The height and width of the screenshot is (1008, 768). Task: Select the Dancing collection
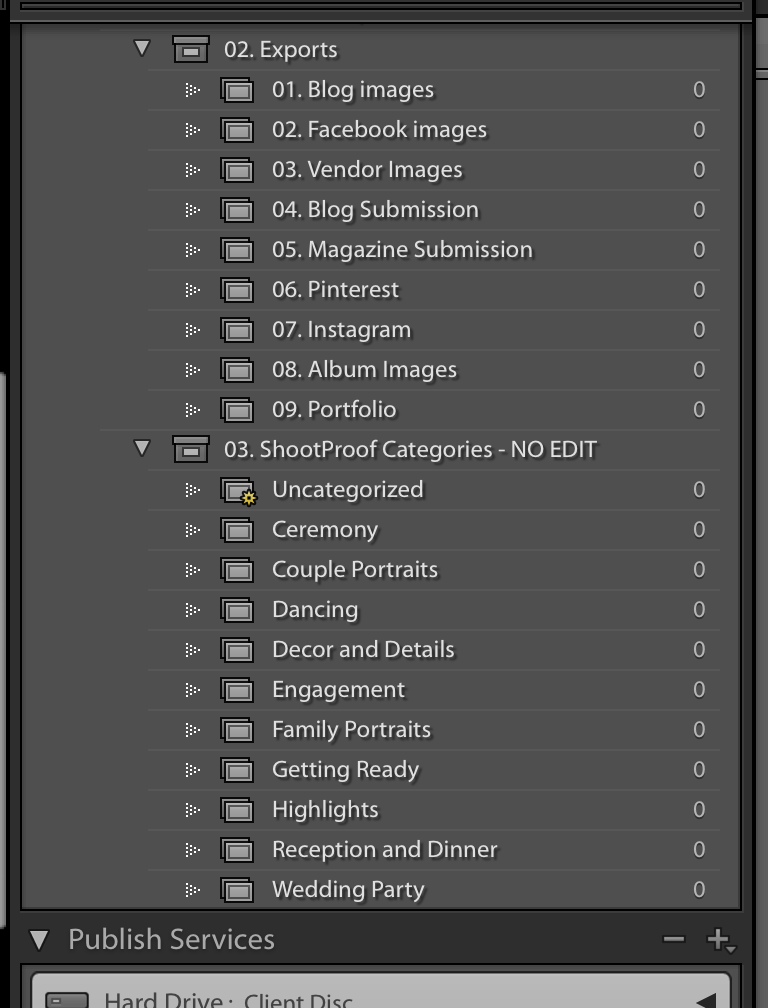433,610
